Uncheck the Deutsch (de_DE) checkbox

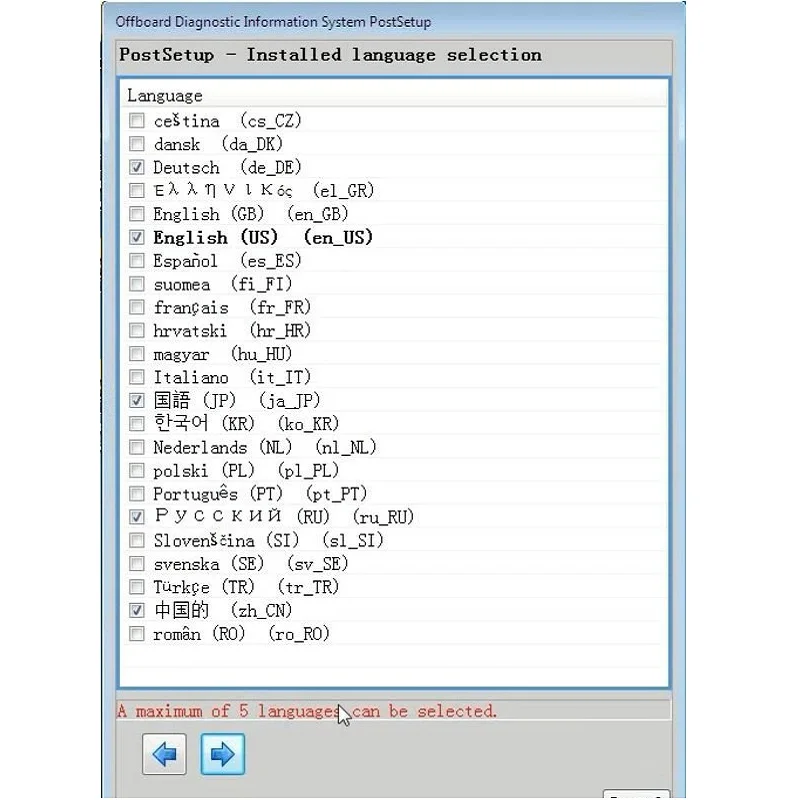(x=137, y=167)
